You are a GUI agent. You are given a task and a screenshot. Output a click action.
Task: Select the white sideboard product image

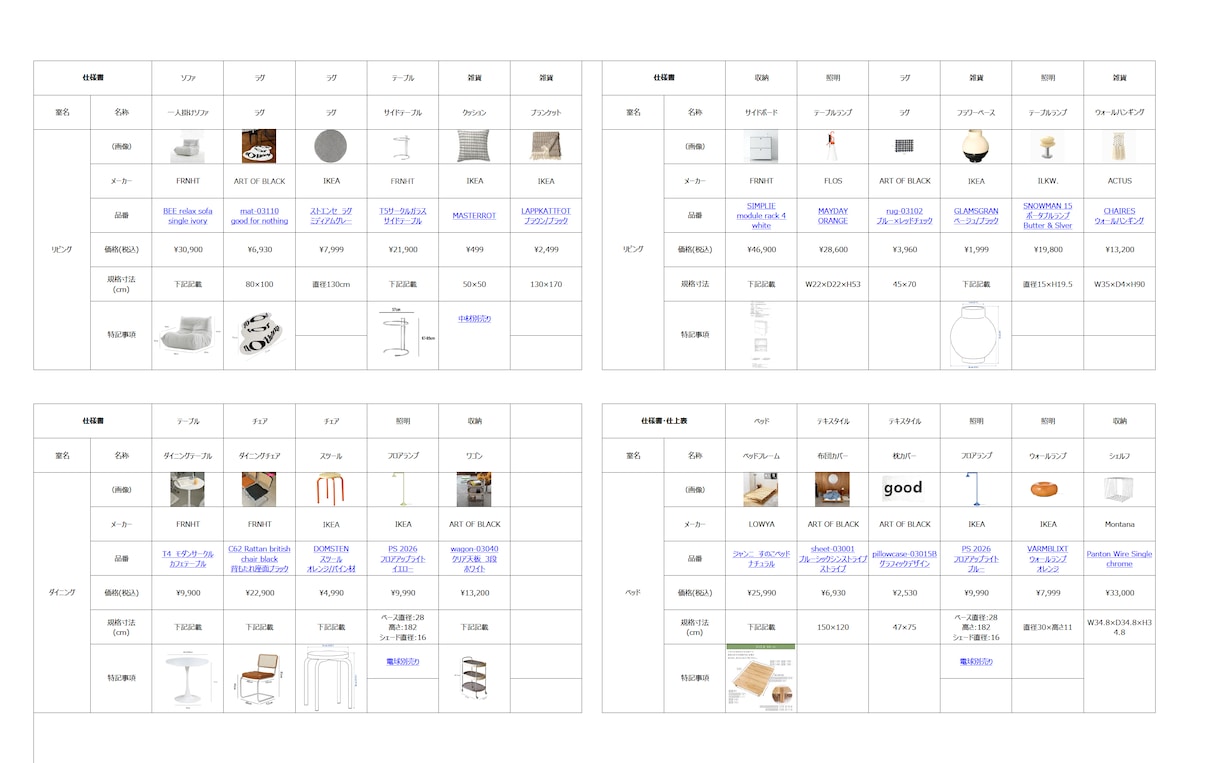click(x=761, y=147)
